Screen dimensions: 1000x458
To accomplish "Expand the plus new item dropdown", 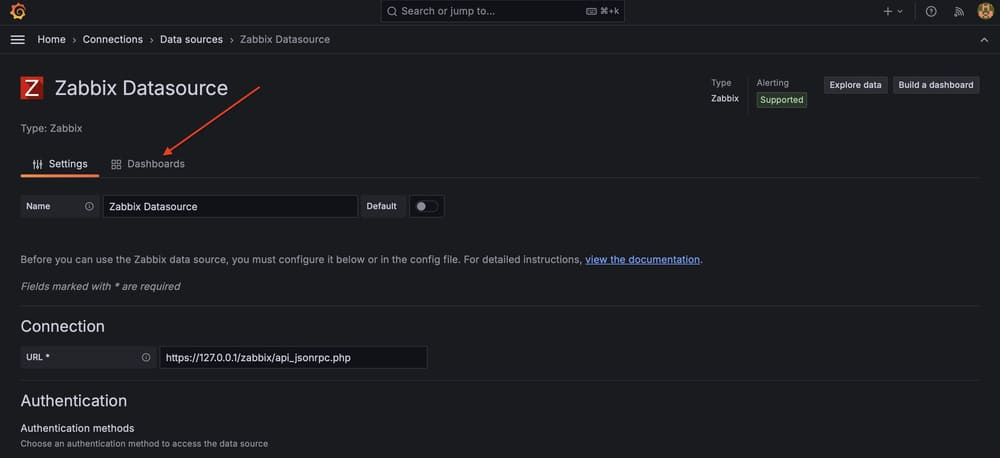I will pyautogui.click(x=893, y=11).
